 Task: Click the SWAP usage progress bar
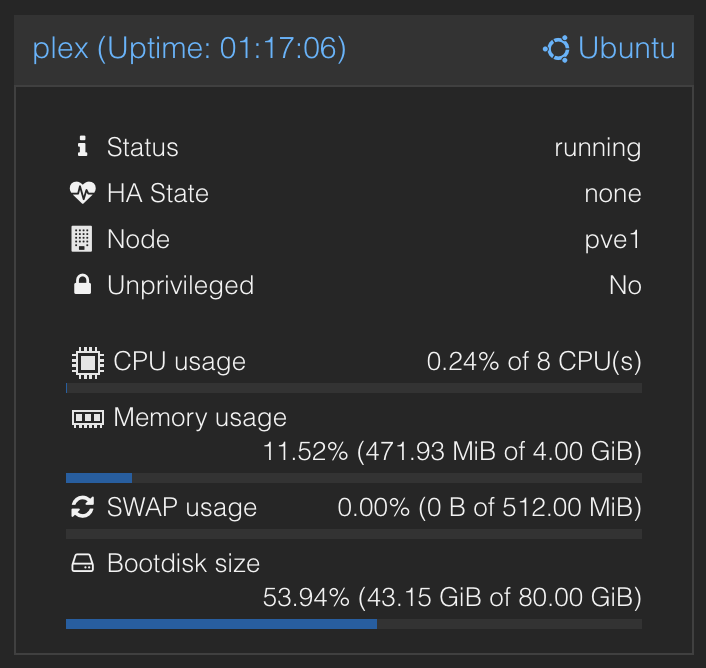click(x=354, y=533)
